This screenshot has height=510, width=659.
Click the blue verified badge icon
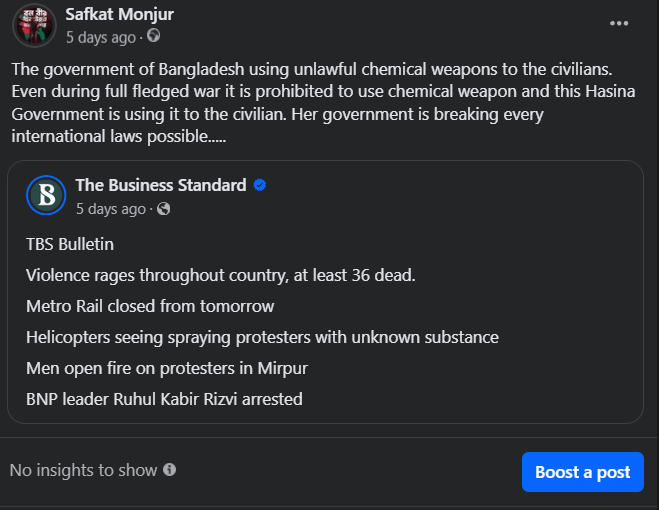[x=260, y=185]
